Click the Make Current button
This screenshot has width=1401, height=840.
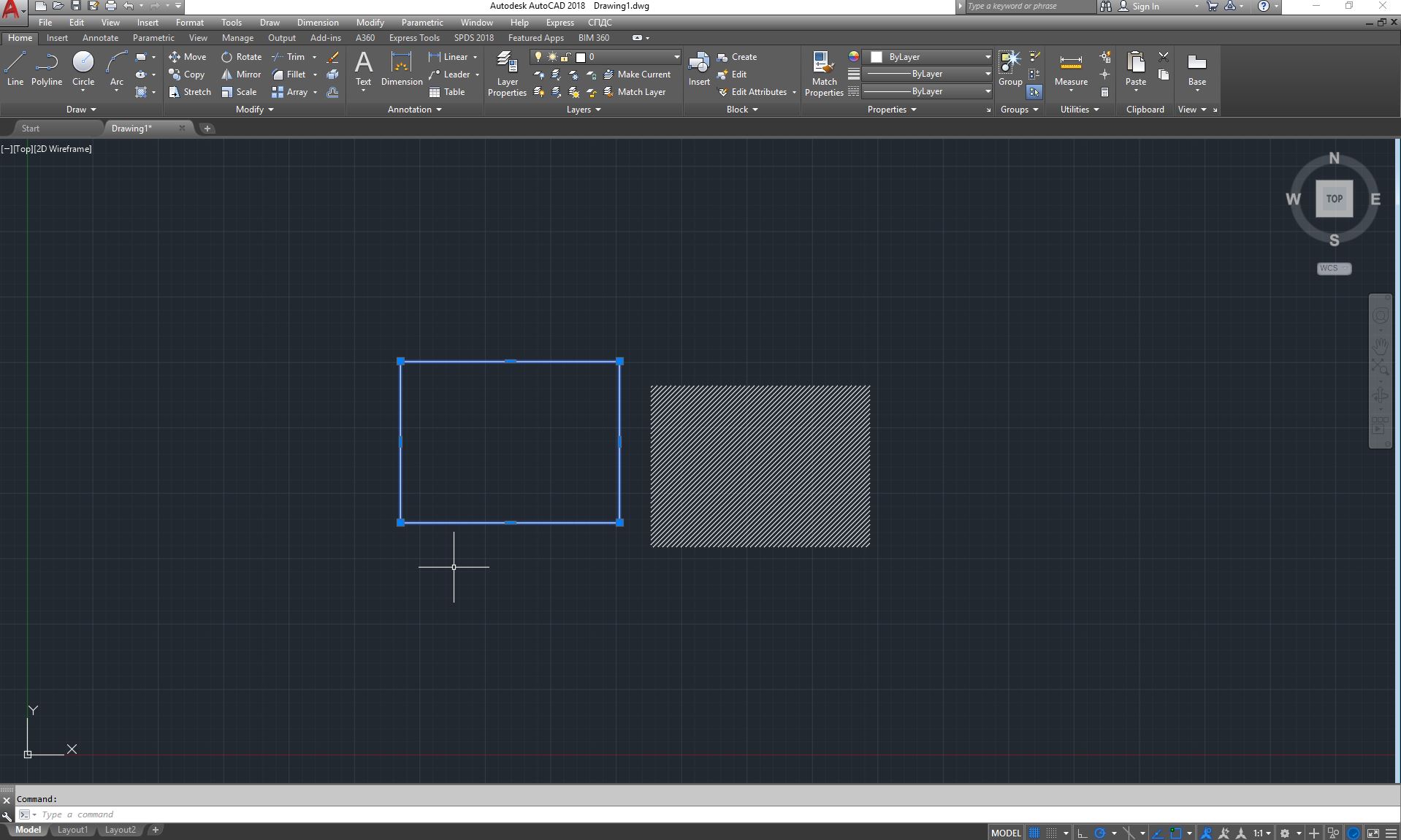(x=638, y=74)
